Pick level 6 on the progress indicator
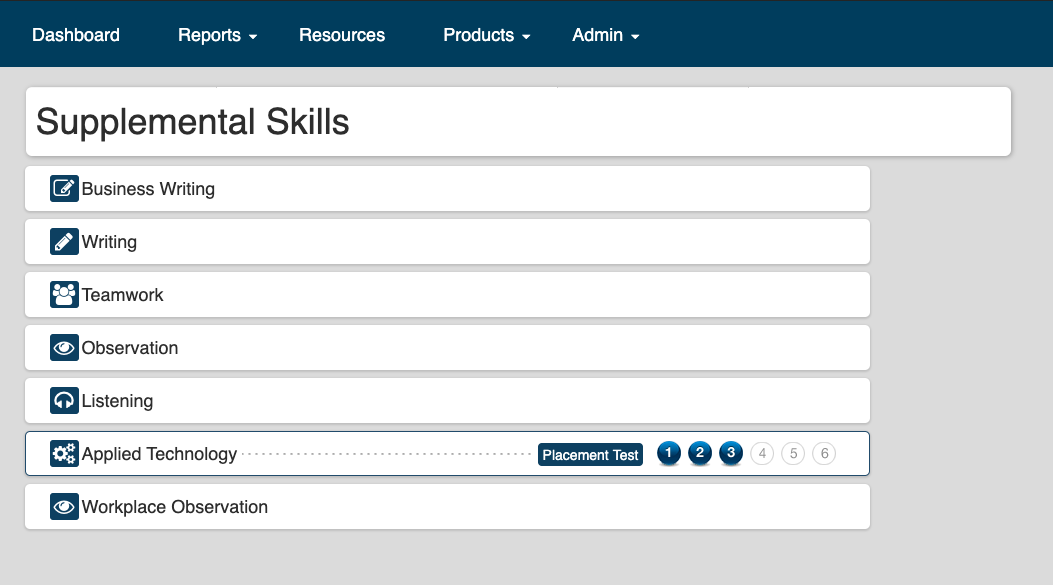This screenshot has height=585, width=1053. [825, 453]
